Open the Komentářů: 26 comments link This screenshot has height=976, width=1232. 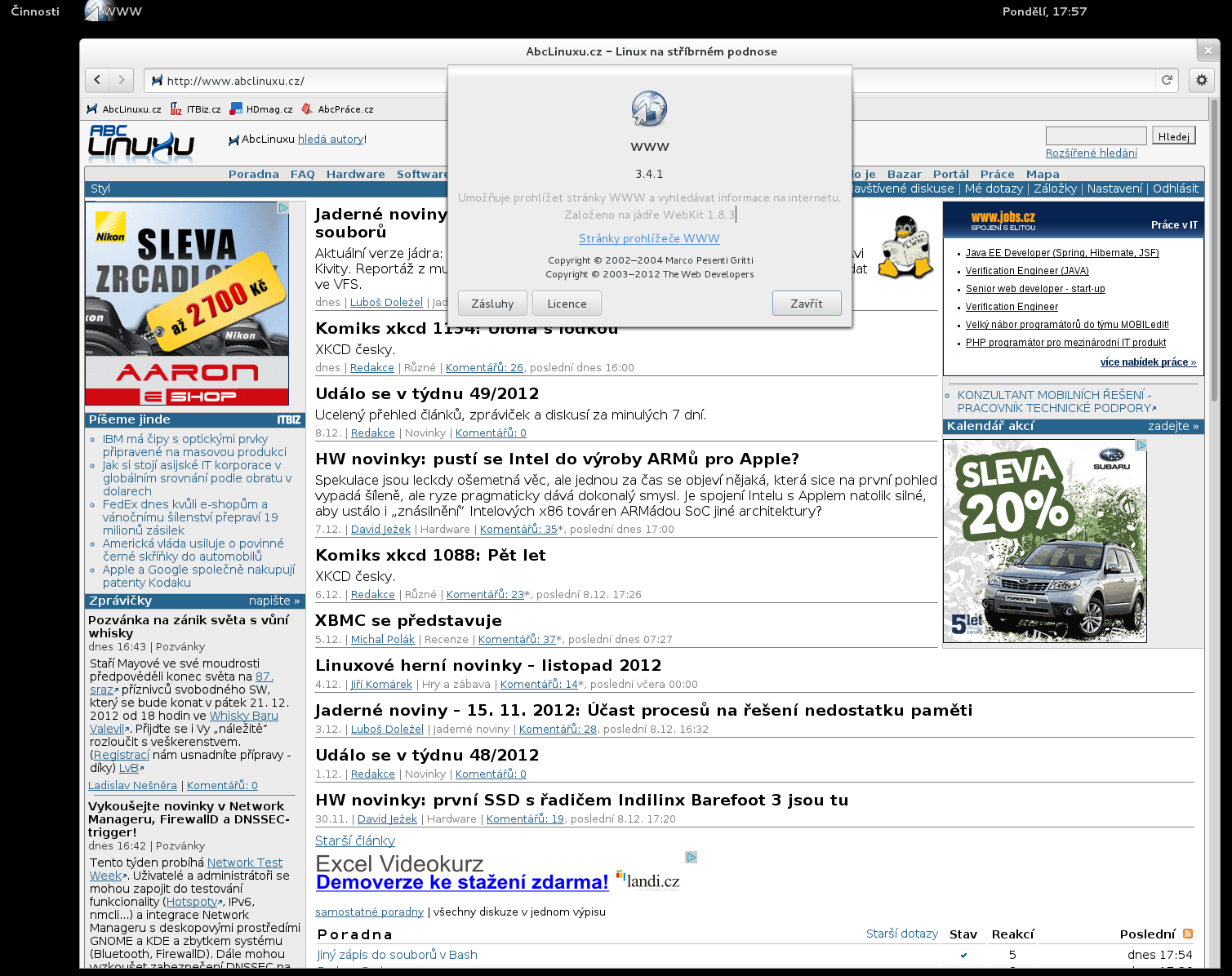484,368
